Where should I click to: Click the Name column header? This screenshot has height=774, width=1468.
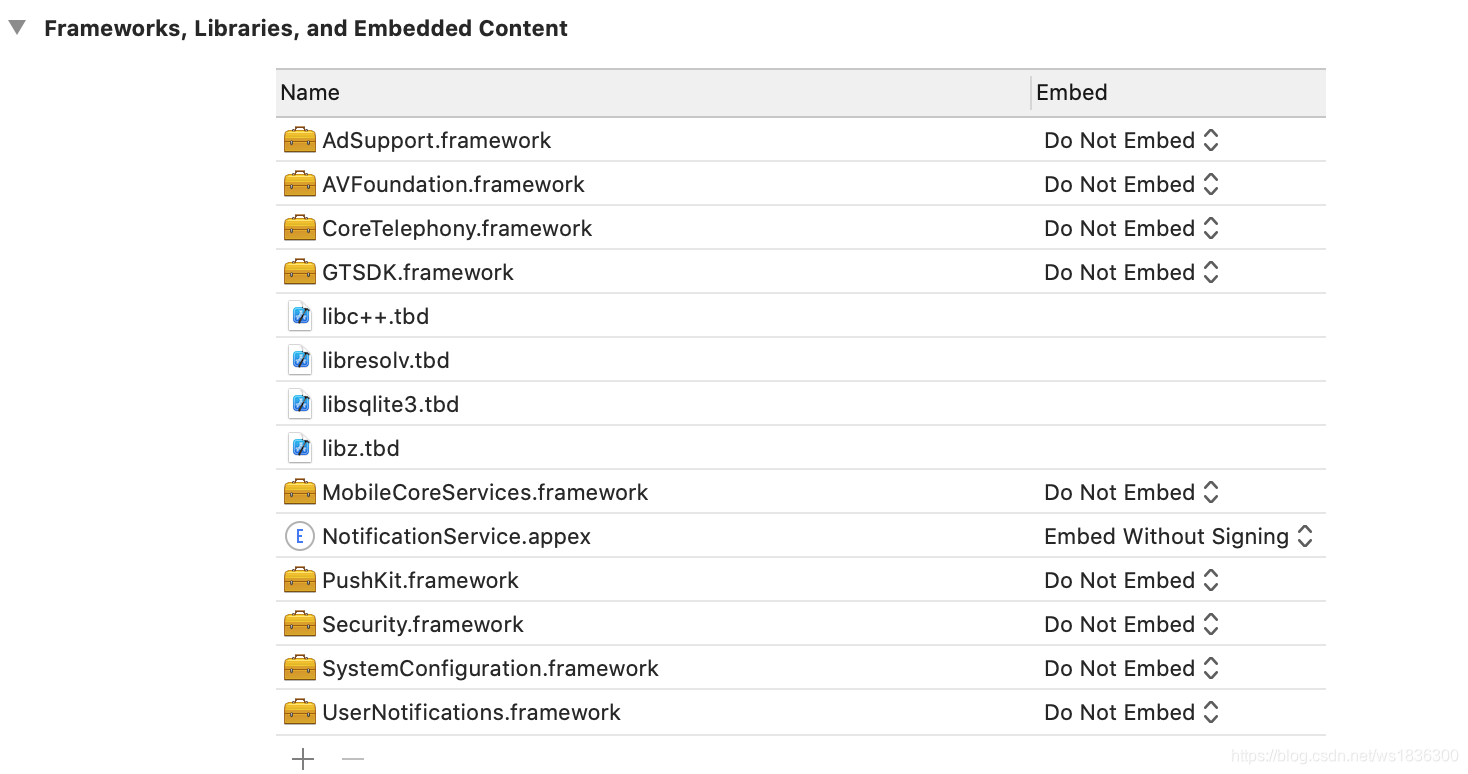[310, 92]
